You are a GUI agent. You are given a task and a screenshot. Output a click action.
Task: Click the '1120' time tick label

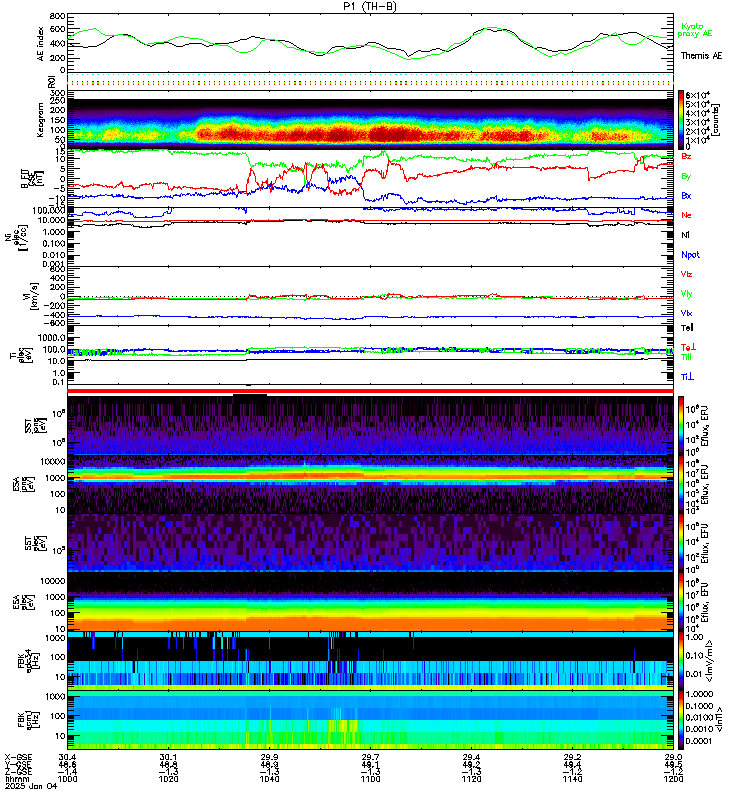point(471,779)
